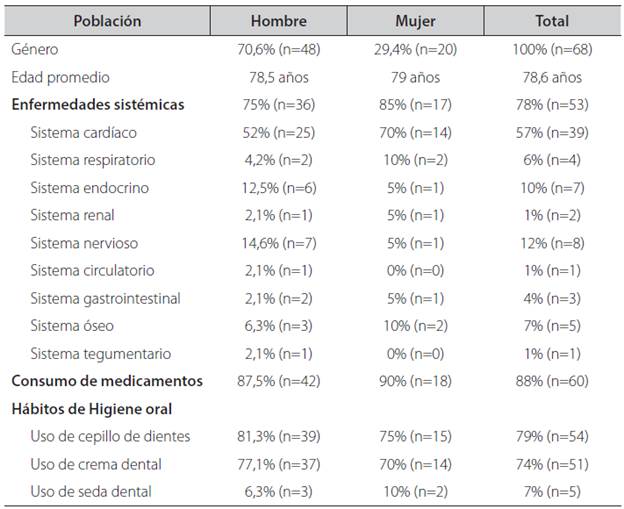Screen dimensions: 624x509
Task: Click the 'Consumo de medicamentos' row heading
Action: [107, 381]
